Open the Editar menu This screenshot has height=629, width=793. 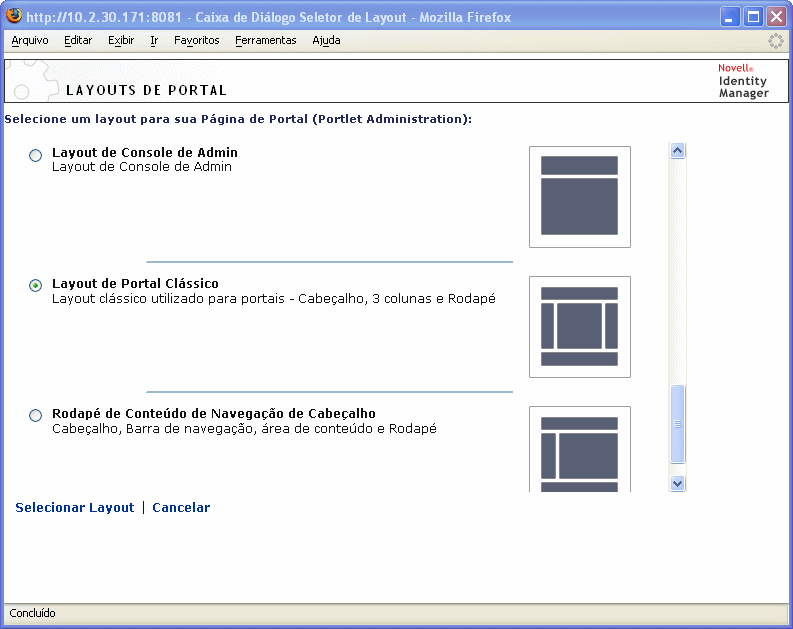[x=78, y=40]
